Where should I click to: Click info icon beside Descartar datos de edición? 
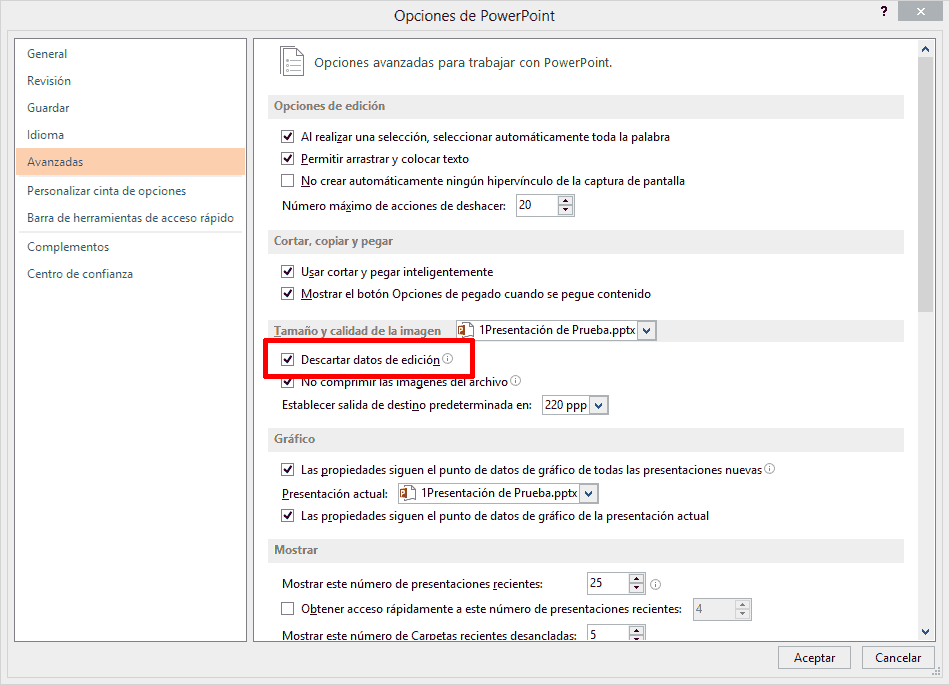[448, 359]
